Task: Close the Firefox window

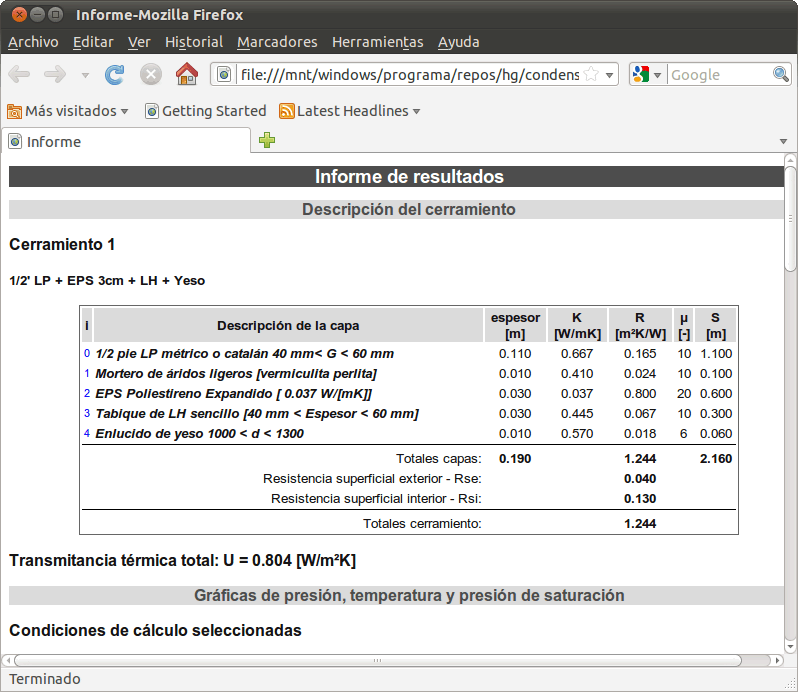Action: coord(19,14)
